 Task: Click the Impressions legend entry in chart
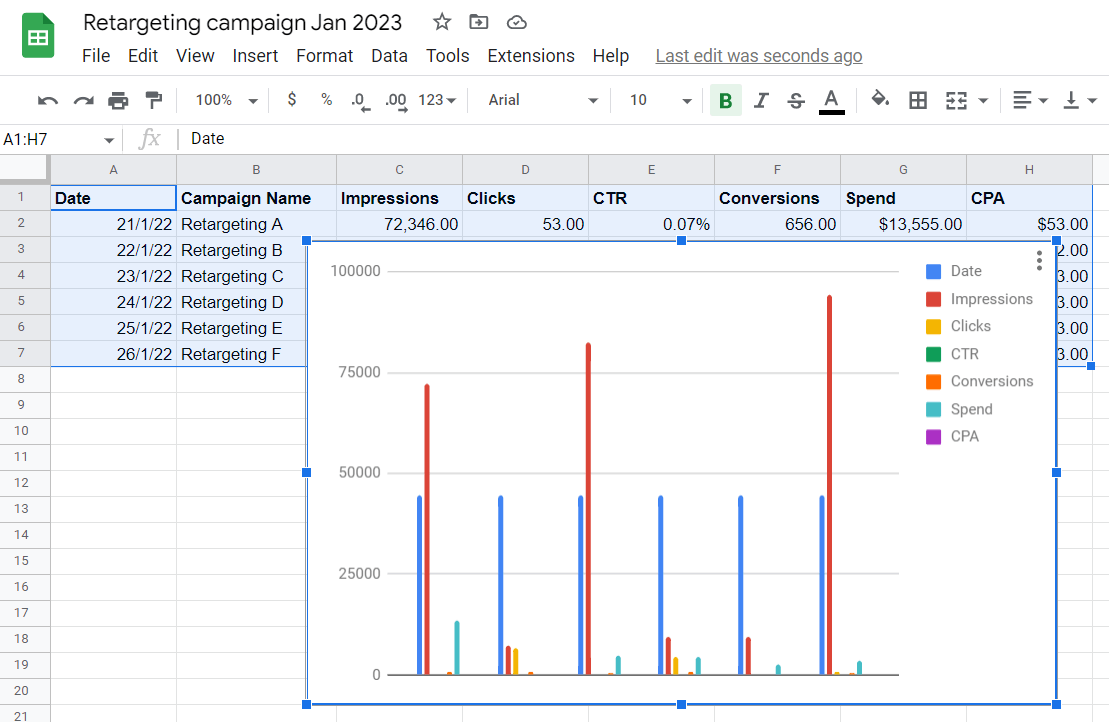980,299
